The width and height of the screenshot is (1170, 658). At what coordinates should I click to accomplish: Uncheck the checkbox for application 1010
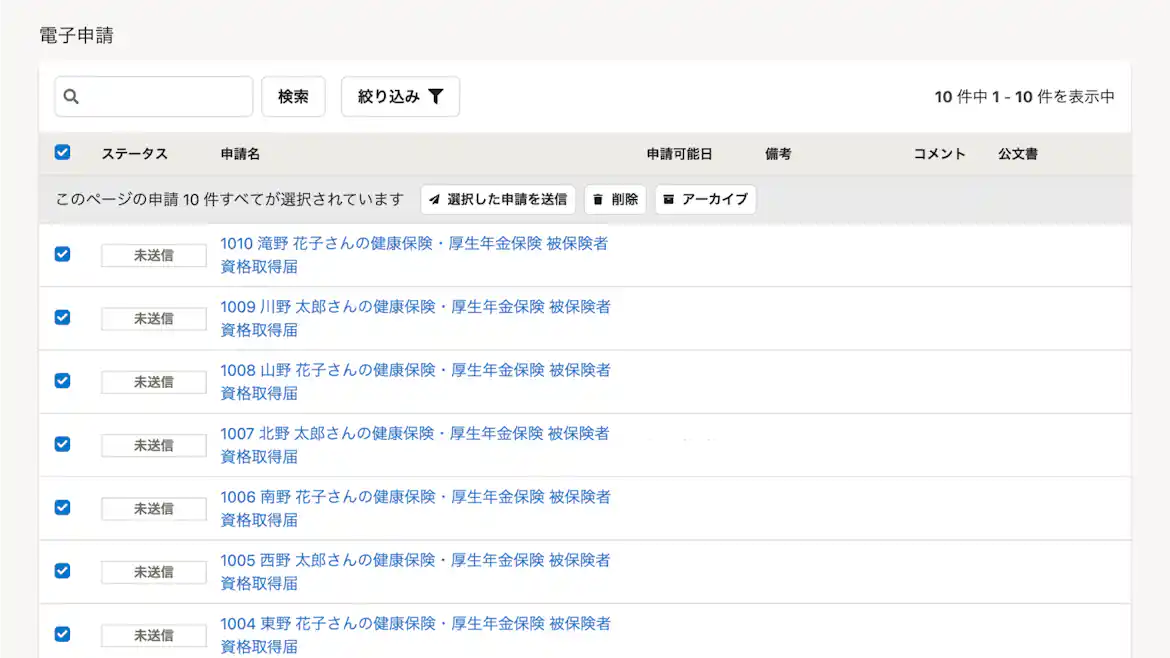(62, 254)
